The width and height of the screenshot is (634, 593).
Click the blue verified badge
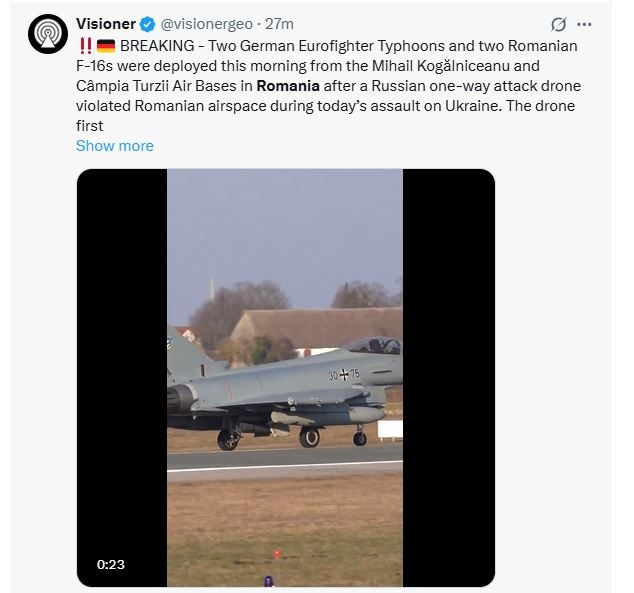pos(143,23)
